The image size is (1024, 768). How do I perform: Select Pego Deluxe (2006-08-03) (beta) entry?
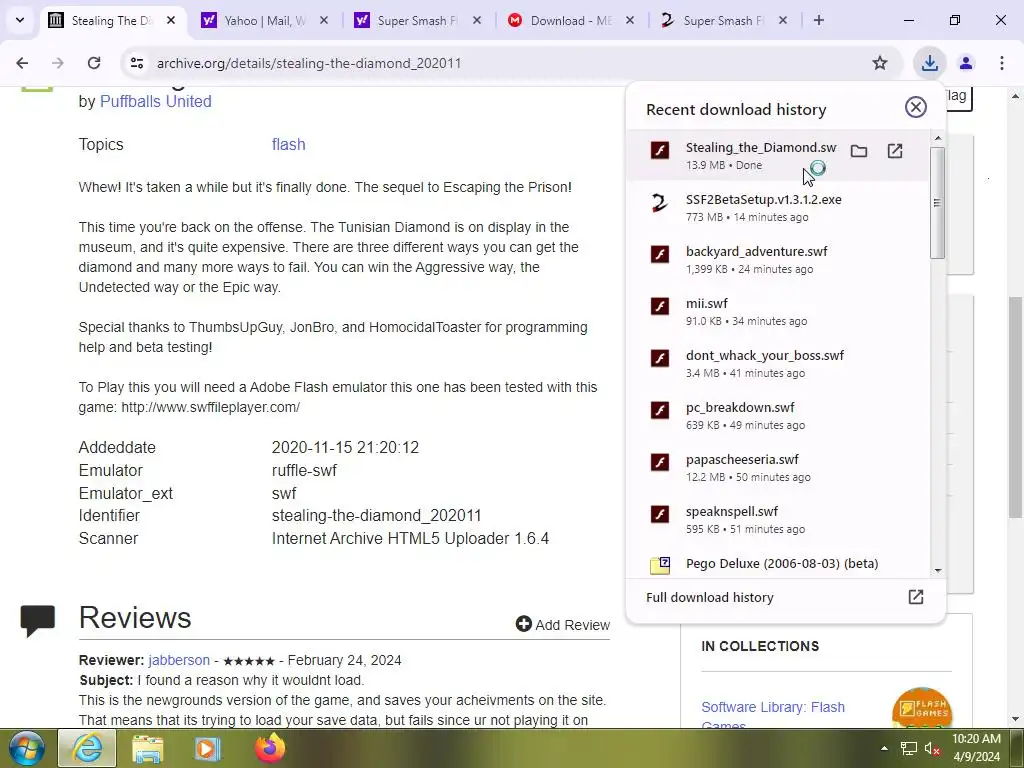[777, 563]
